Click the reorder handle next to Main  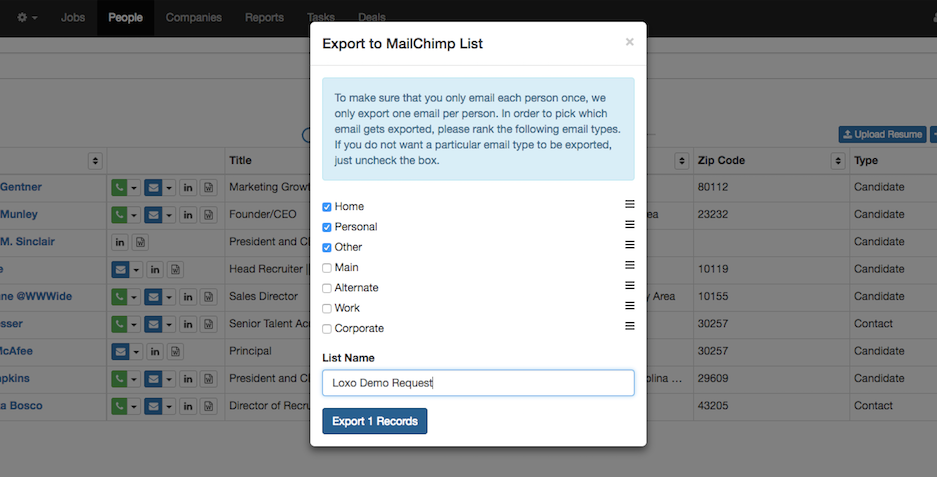click(x=630, y=265)
